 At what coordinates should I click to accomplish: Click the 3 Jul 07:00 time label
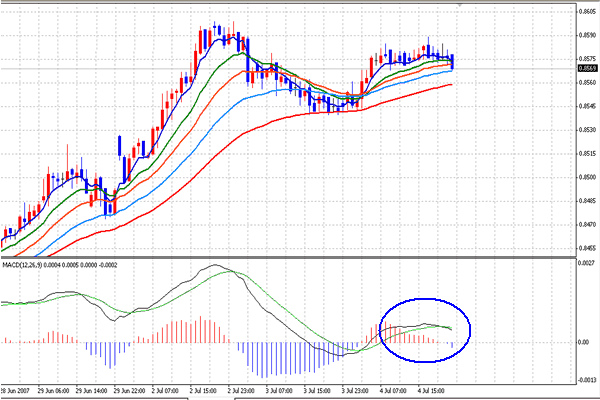tap(279, 391)
